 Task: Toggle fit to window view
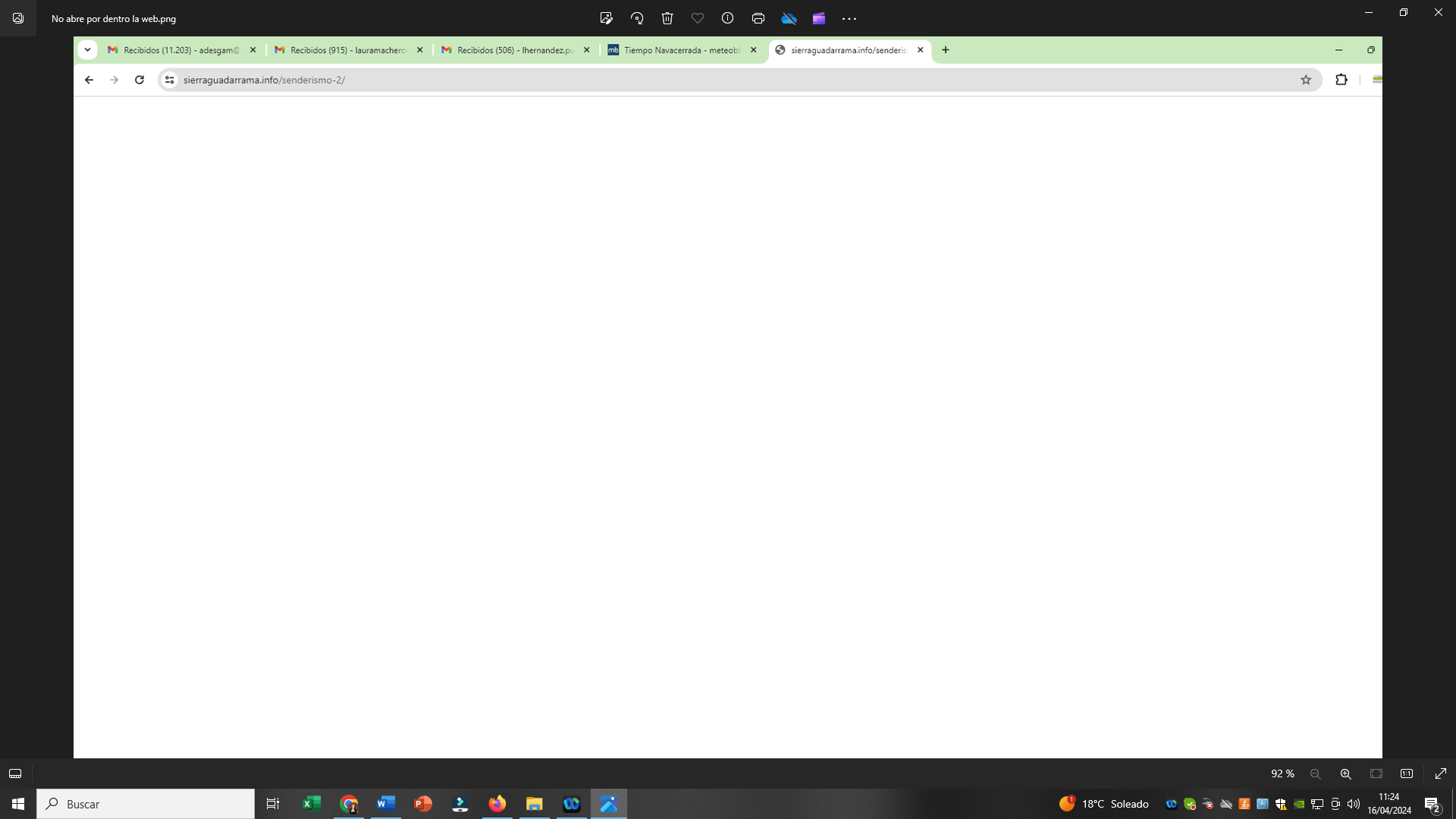click(x=1376, y=773)
